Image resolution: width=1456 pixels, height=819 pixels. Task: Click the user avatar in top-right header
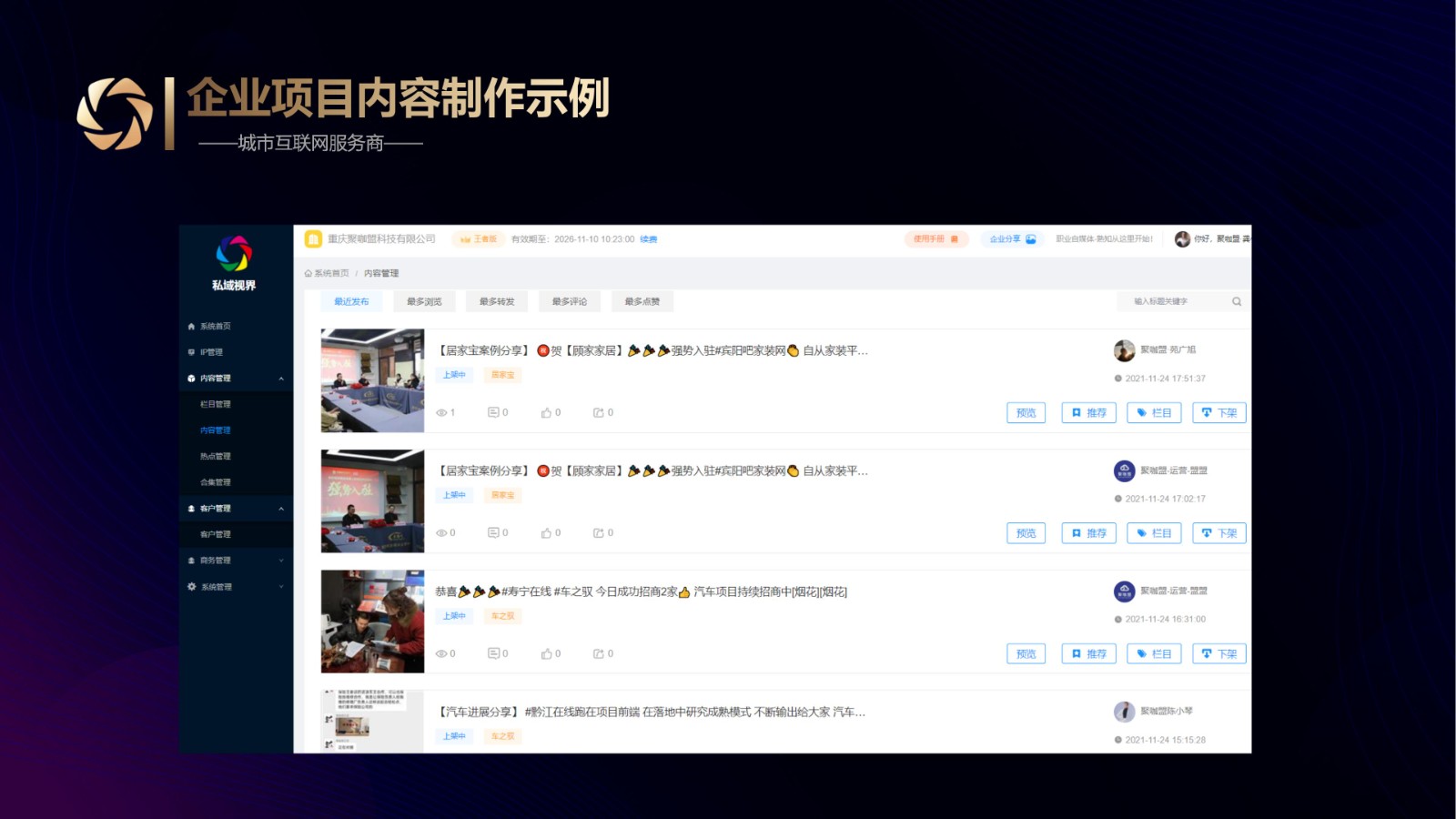tap(1182, 239)
